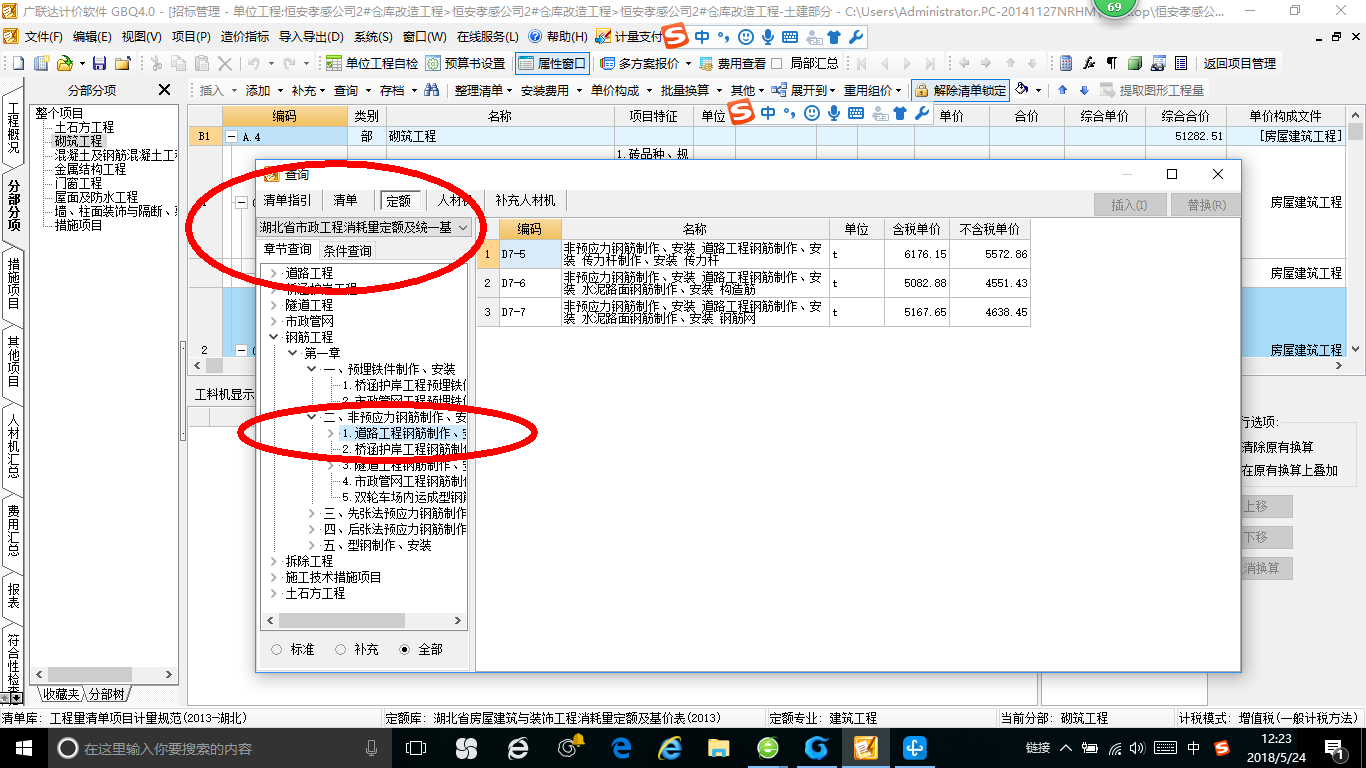
Task: Click the paragraph mark icon
Action: 1111,63
